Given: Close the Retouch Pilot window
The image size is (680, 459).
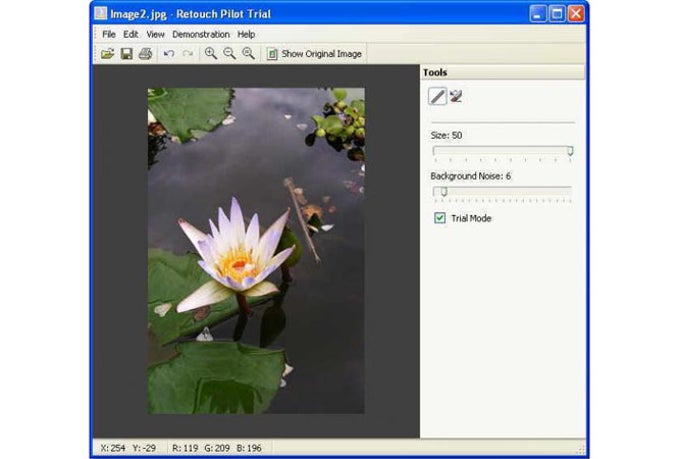Looking at the screenshot, I should 576,14.
